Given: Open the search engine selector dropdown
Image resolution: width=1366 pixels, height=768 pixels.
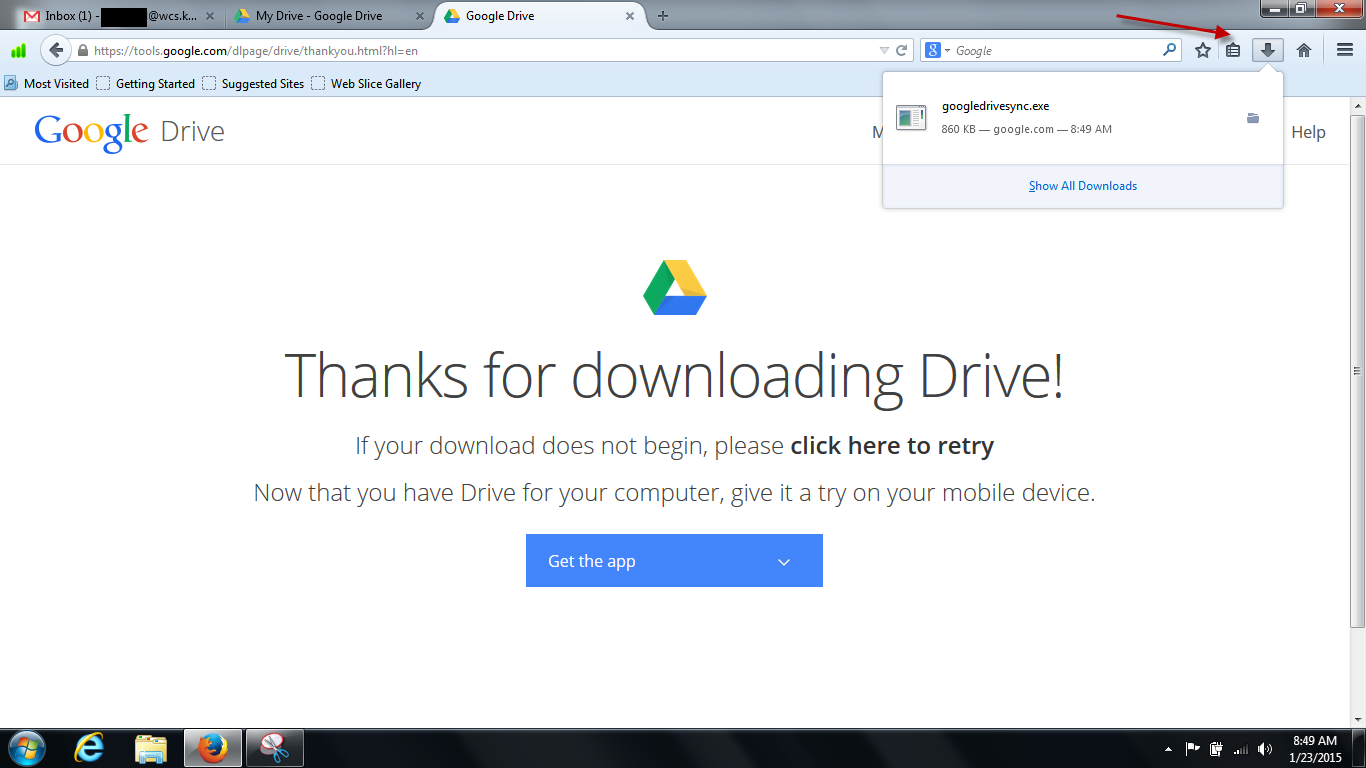Looking at the screenshot, I should click(938, 50).
